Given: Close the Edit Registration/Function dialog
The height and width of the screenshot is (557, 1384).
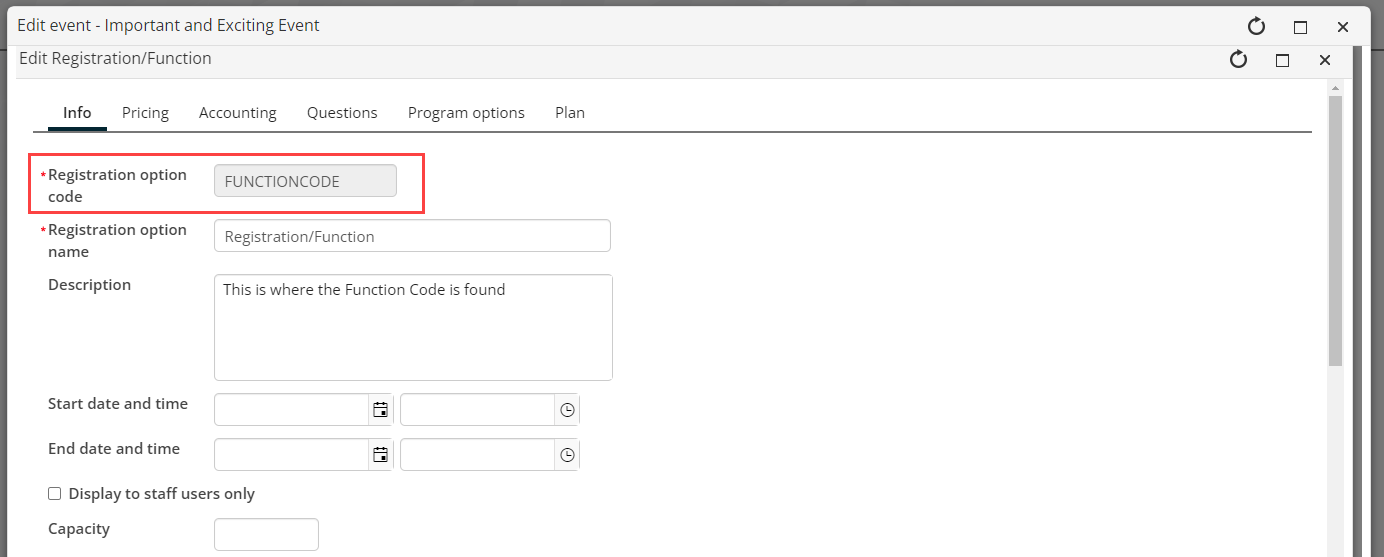Looking at the screenshot, I should click(x=1325, y=60).
